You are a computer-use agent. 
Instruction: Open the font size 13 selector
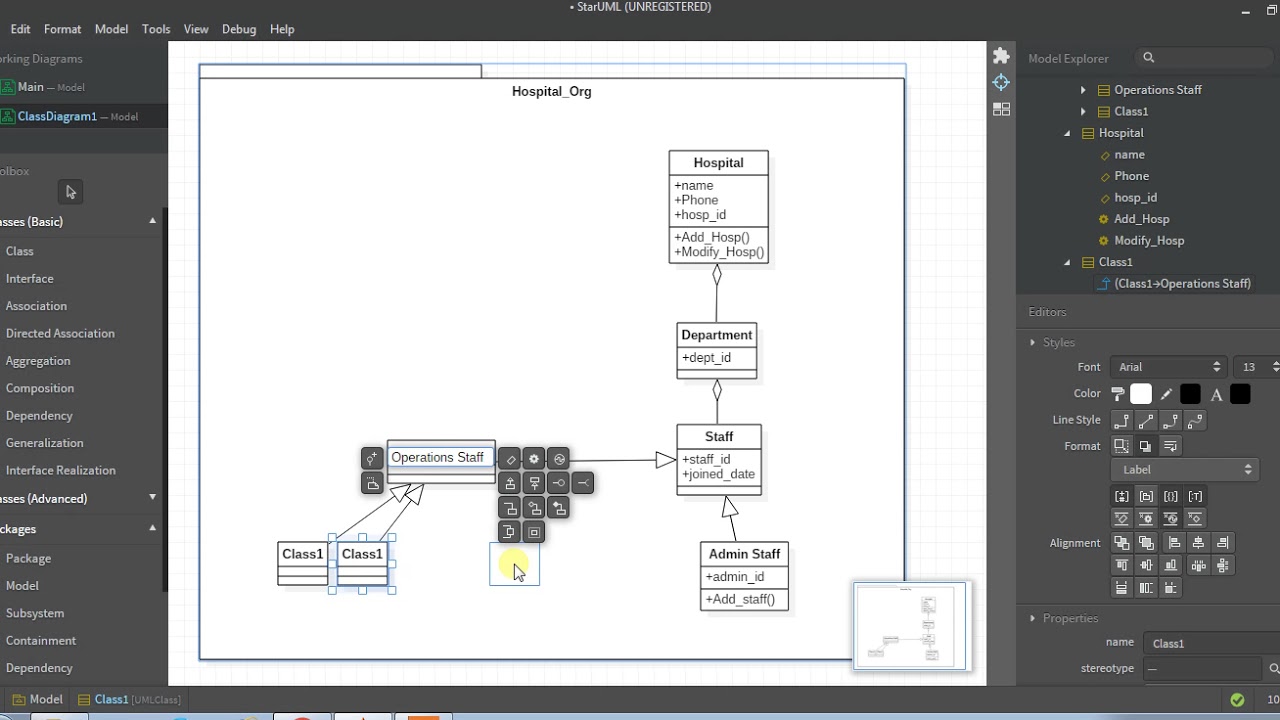1257,367
